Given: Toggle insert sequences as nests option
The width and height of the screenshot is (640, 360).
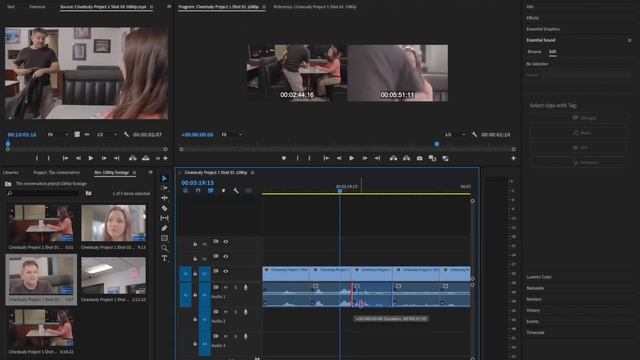Looking at the screenshot, I should tap(185, 191).
